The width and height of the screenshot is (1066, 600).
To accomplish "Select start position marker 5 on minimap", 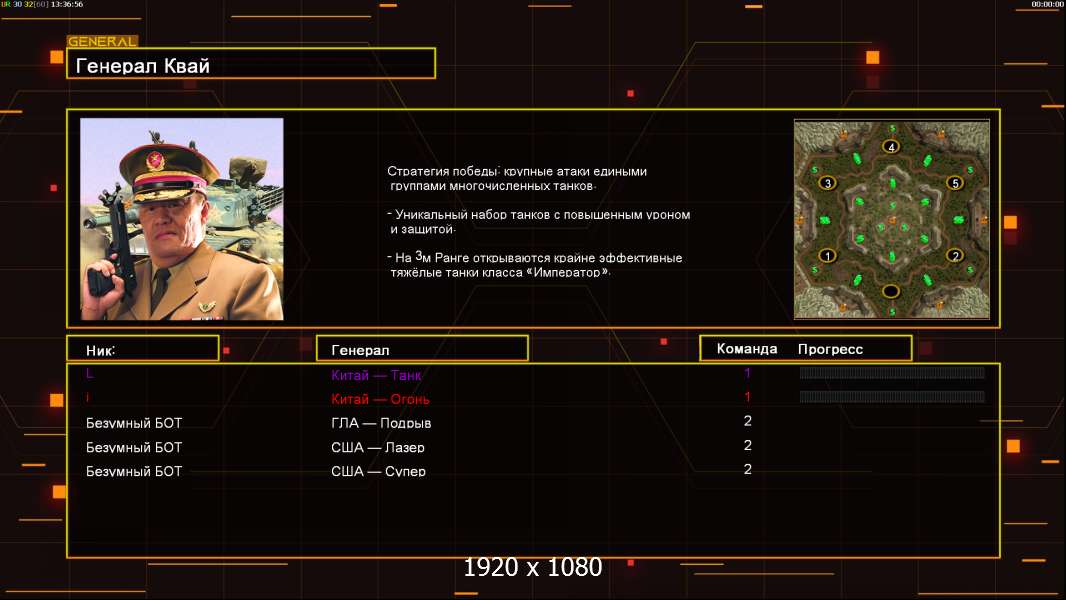I will pos(955,183).
